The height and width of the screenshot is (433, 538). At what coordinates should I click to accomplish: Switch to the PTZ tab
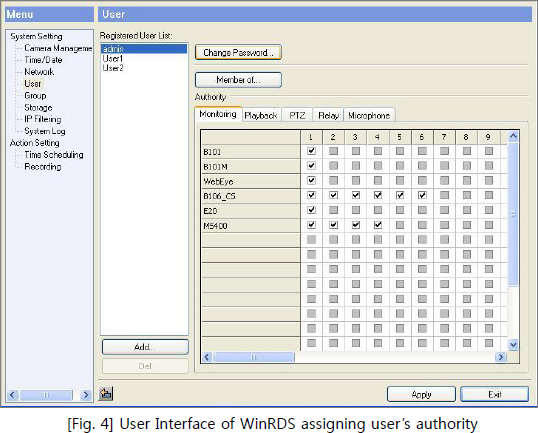tap(297, 115)
